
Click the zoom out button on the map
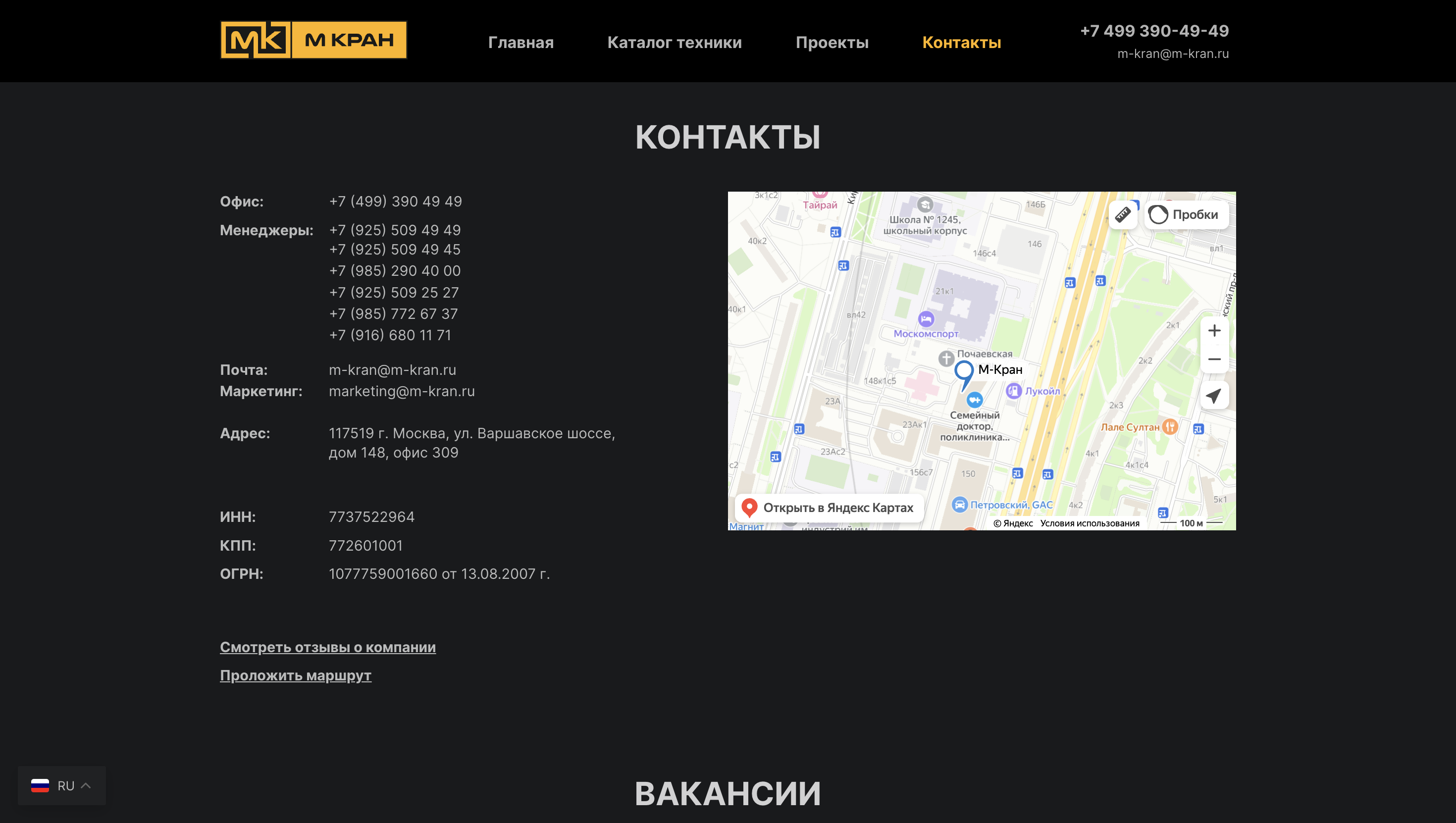coord(1214,360)
